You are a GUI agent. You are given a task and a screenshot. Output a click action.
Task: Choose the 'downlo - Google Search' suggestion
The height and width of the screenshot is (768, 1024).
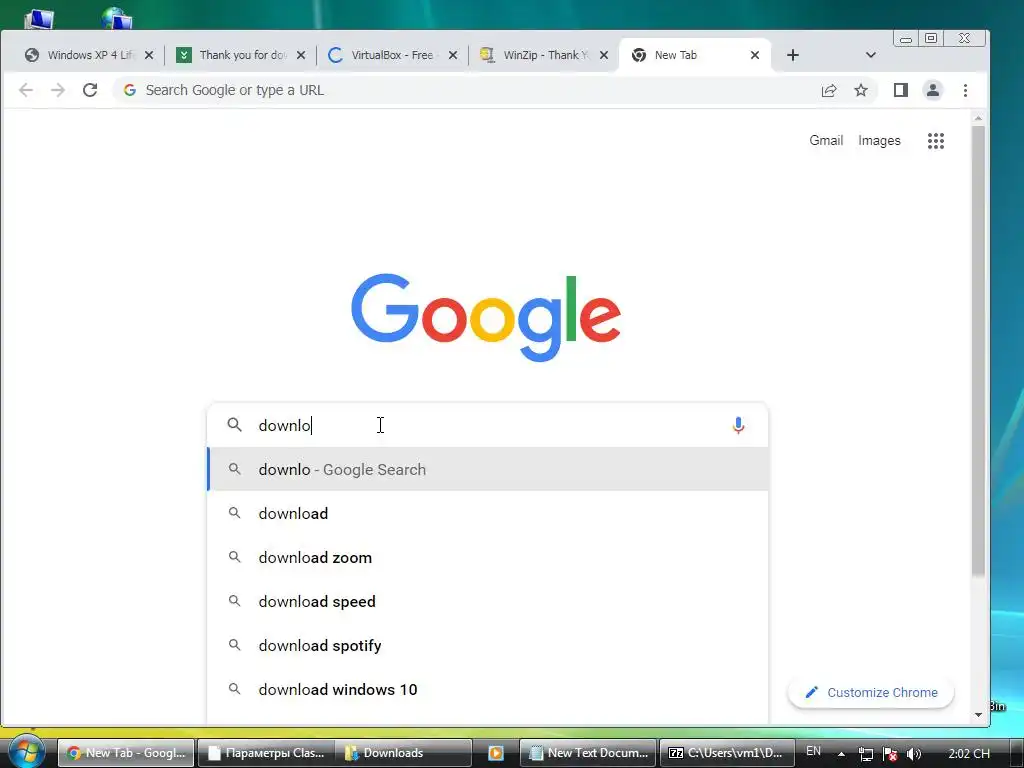pos(487,470)
